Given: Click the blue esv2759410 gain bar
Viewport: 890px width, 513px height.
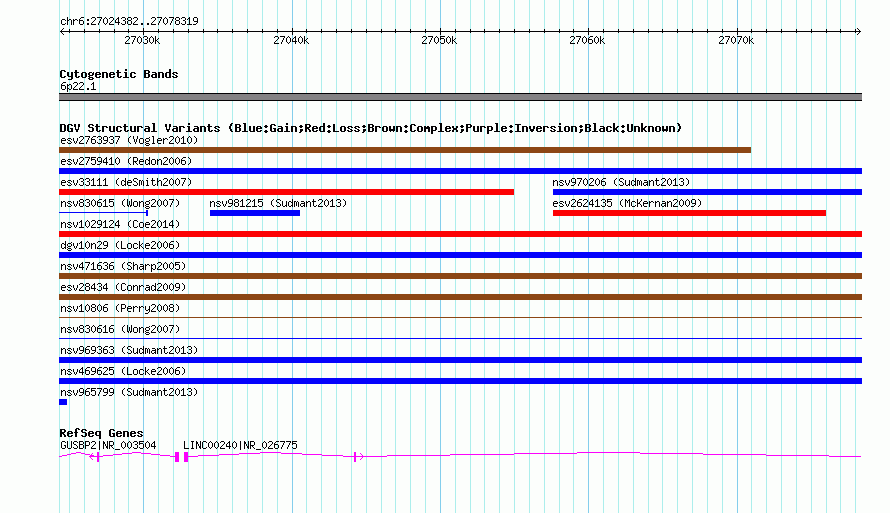Looking at the screenshot, I should tap(460, 171).
